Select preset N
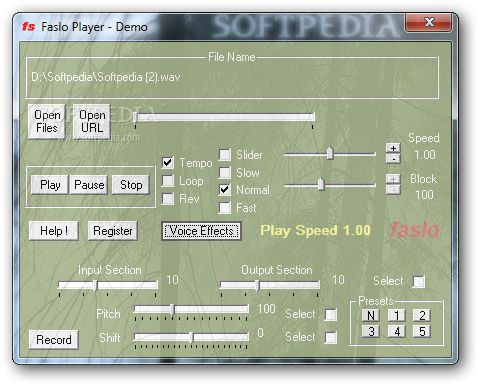 pyautogui.click(x=371, y=315)
